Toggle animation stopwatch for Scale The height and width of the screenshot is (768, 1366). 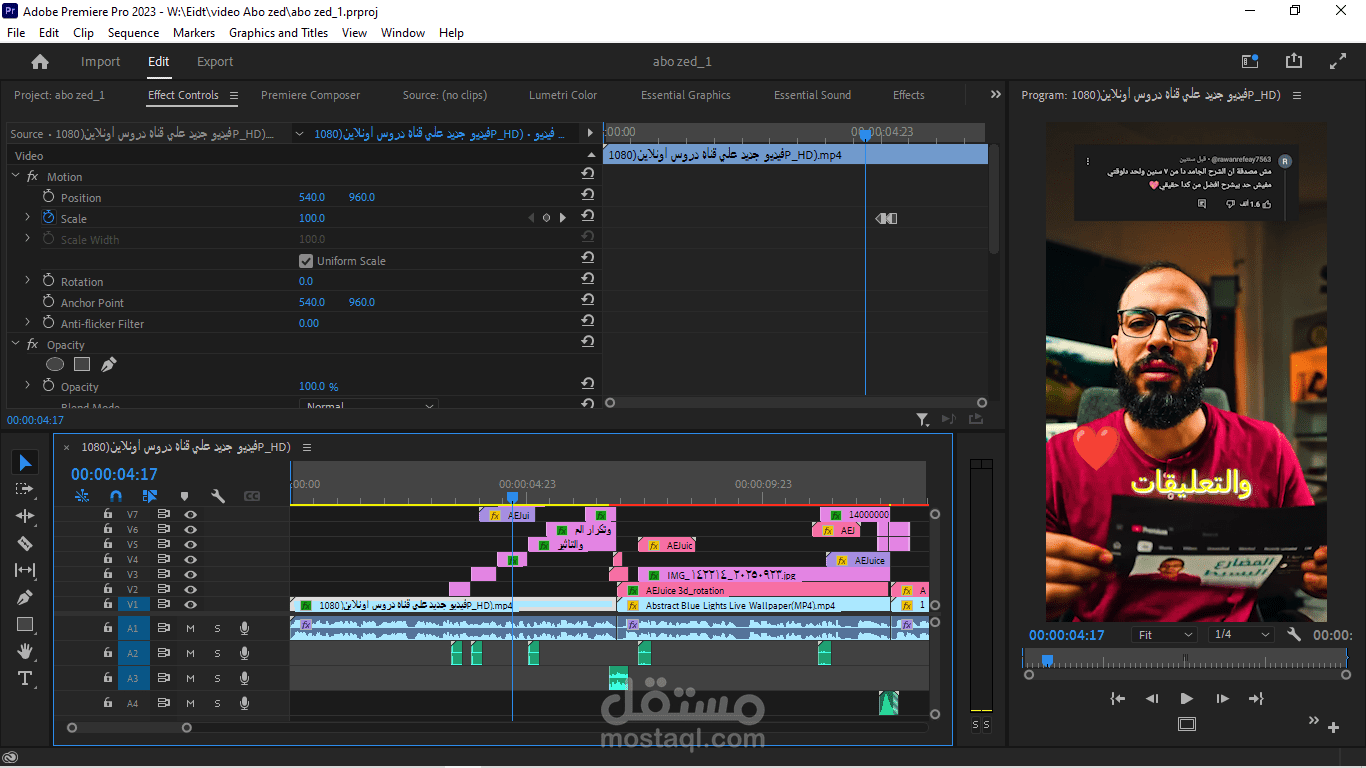[x=48, y=217]
